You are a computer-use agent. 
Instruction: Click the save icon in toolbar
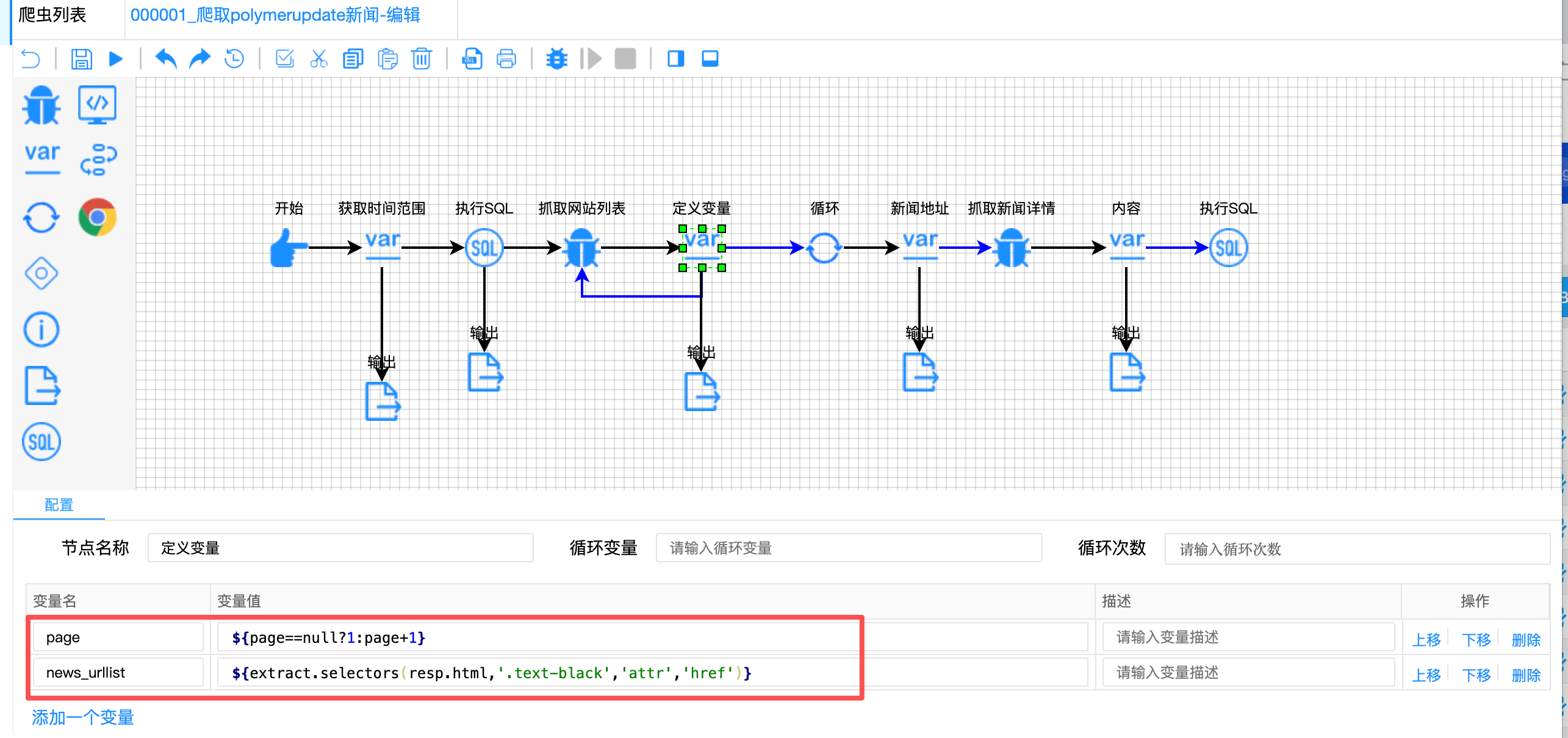[x=81, y=59]
